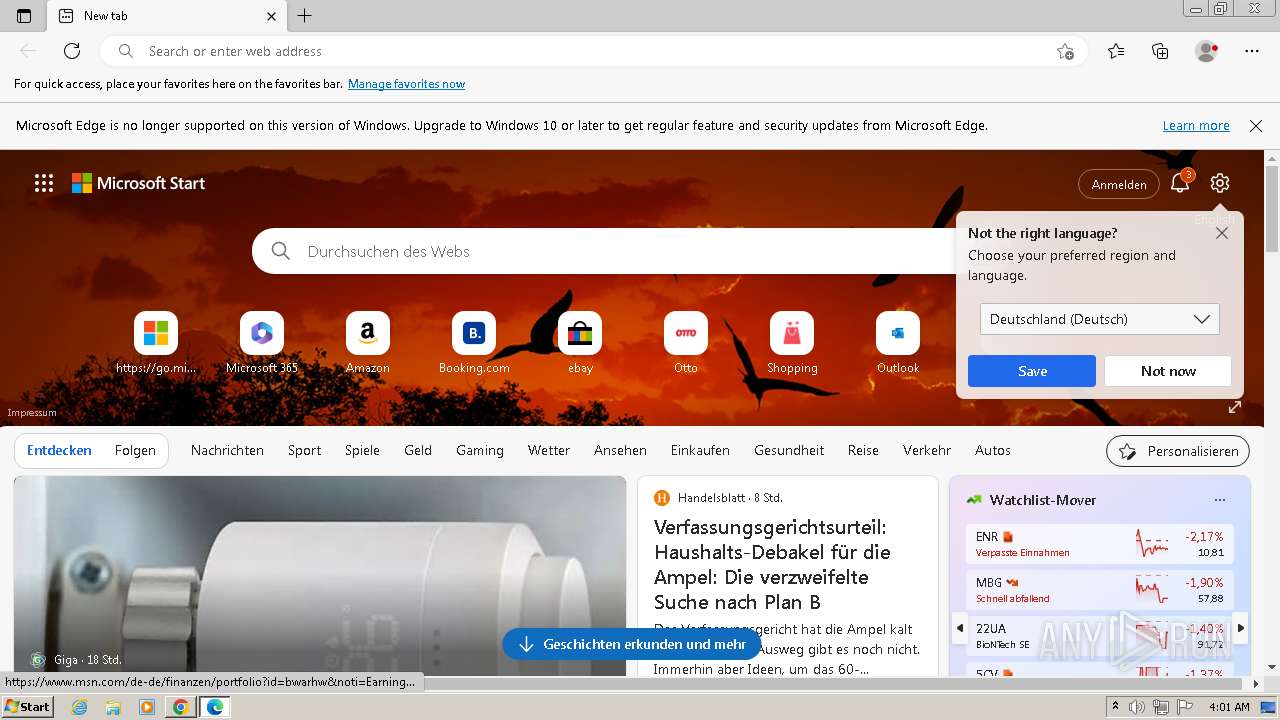Open the Impressum link
The width and height of the screenshot is (1280, 720).
coord(32,413)
